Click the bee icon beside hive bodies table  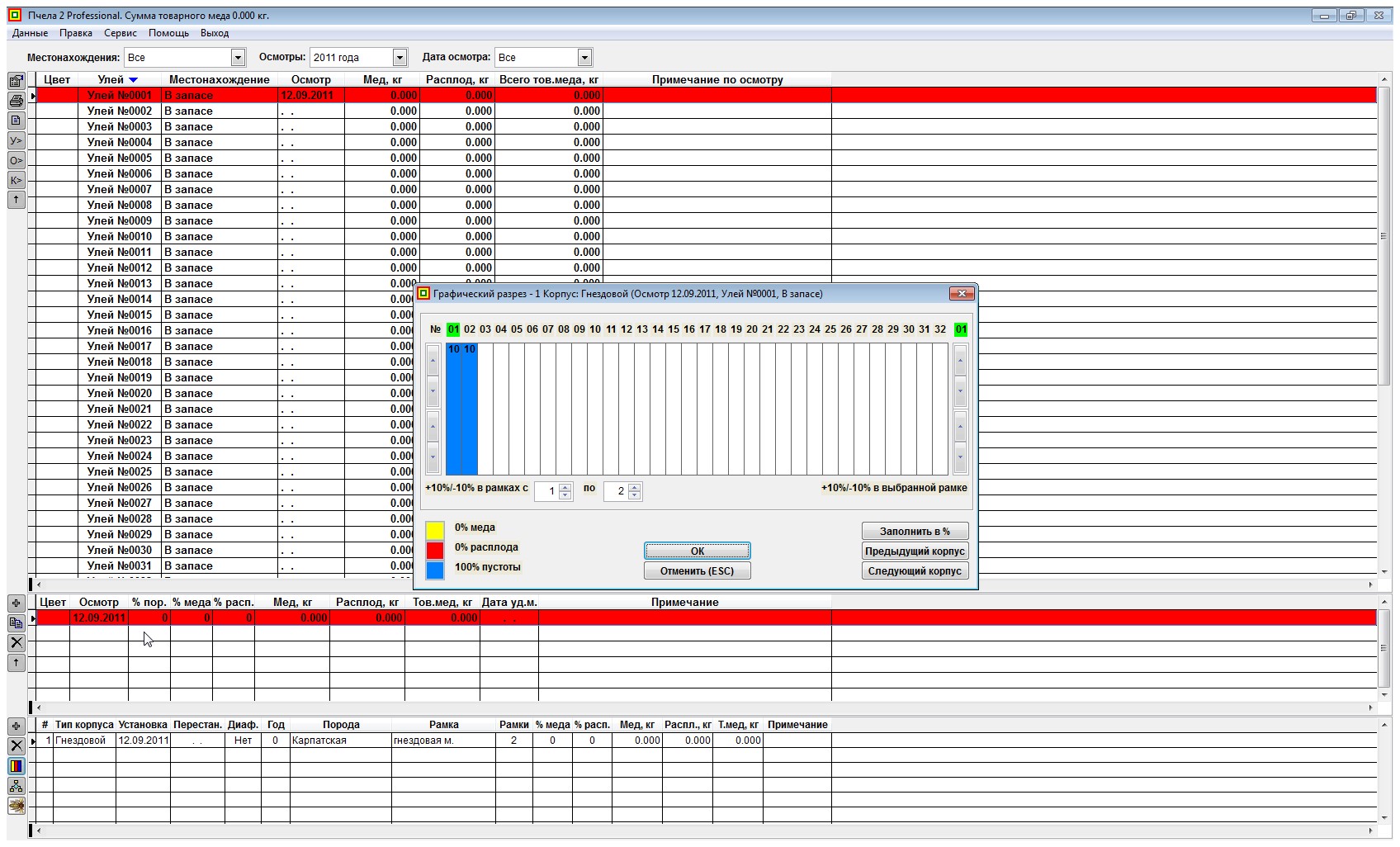click(x=16, y=806)
